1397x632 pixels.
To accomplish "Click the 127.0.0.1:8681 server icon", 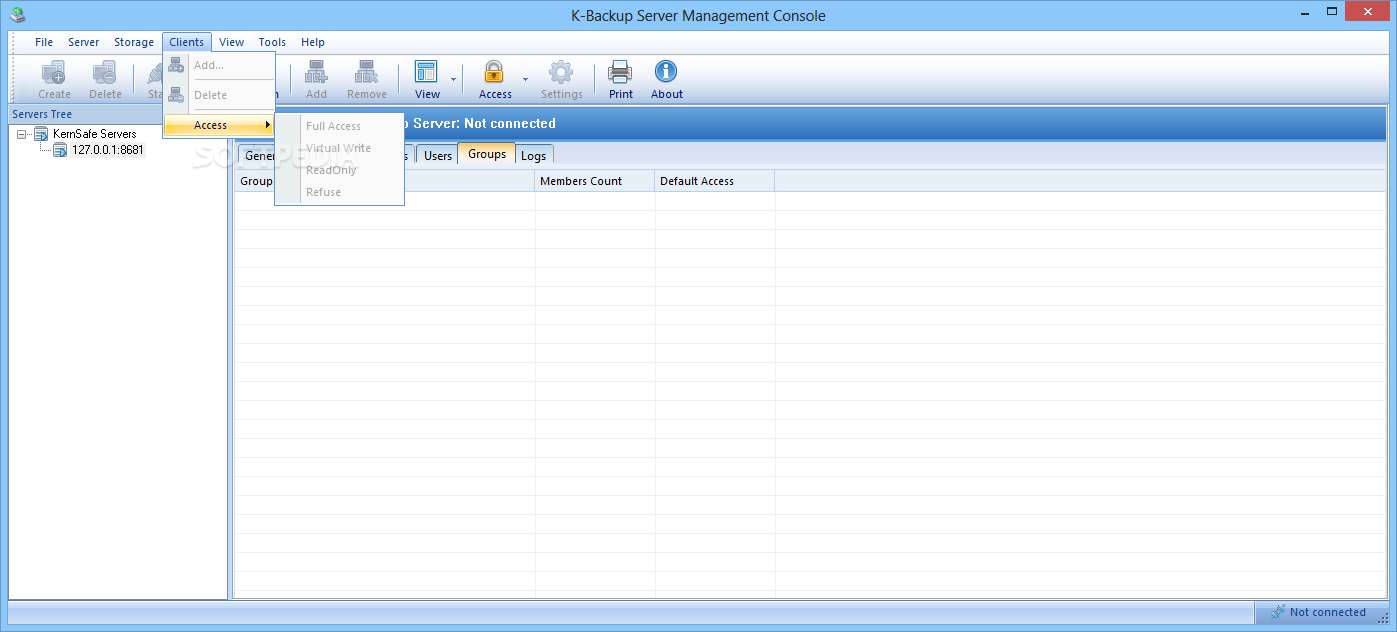I will tap(60, 150).
